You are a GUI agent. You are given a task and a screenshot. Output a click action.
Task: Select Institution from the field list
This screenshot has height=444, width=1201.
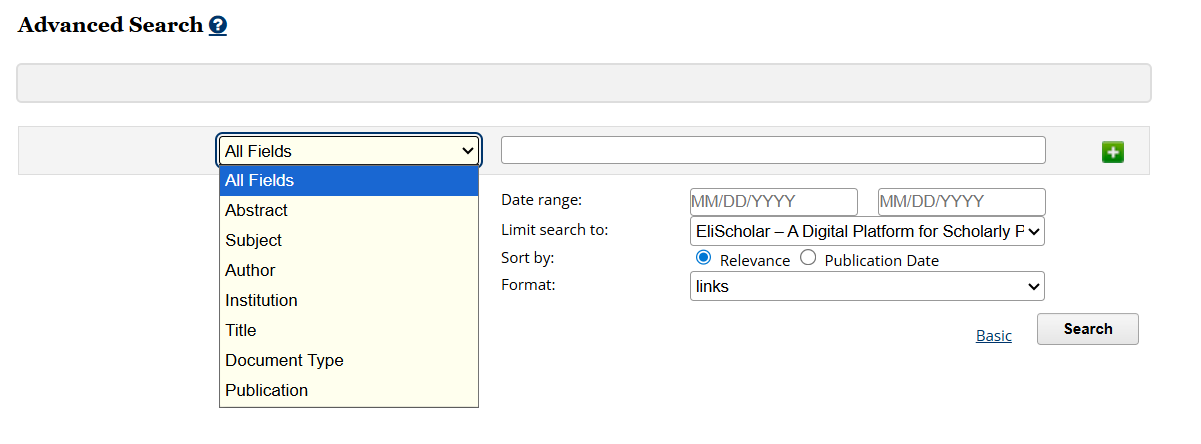click(x=348, y=301)
